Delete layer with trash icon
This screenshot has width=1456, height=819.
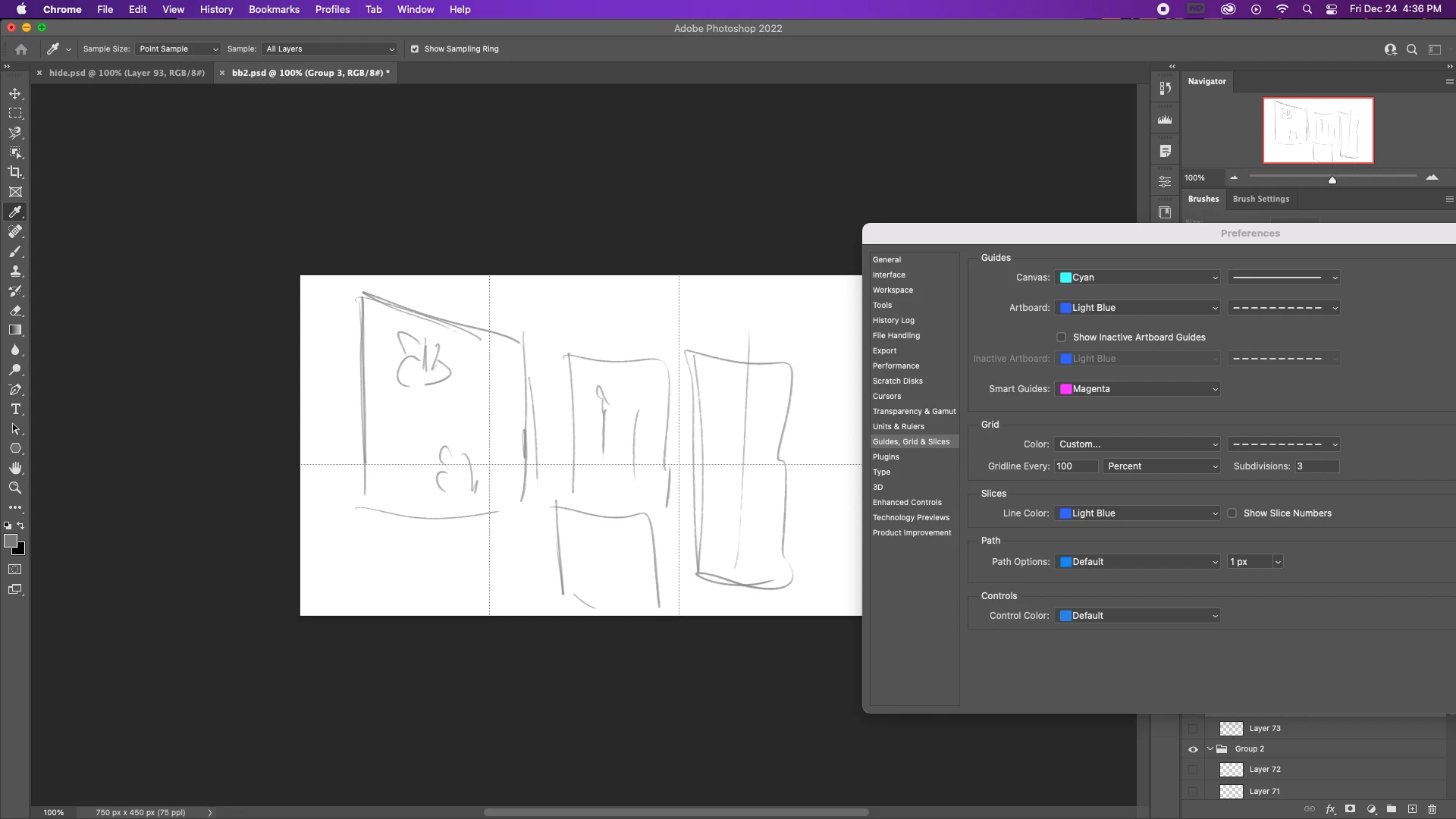click(1432, 809)
